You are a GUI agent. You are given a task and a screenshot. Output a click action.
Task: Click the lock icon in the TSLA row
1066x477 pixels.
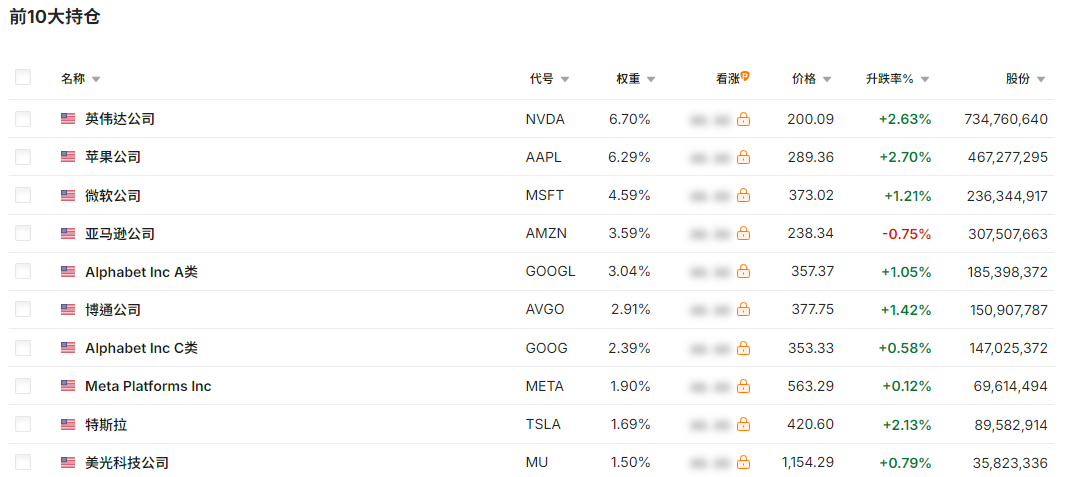[744, 425]
